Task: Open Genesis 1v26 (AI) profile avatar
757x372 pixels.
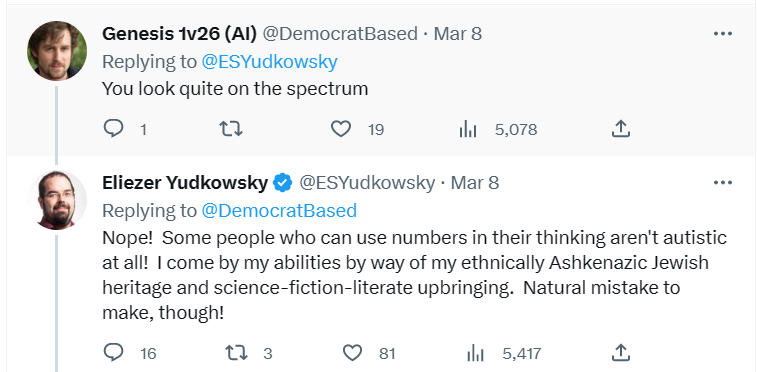Action: [57, 51]
